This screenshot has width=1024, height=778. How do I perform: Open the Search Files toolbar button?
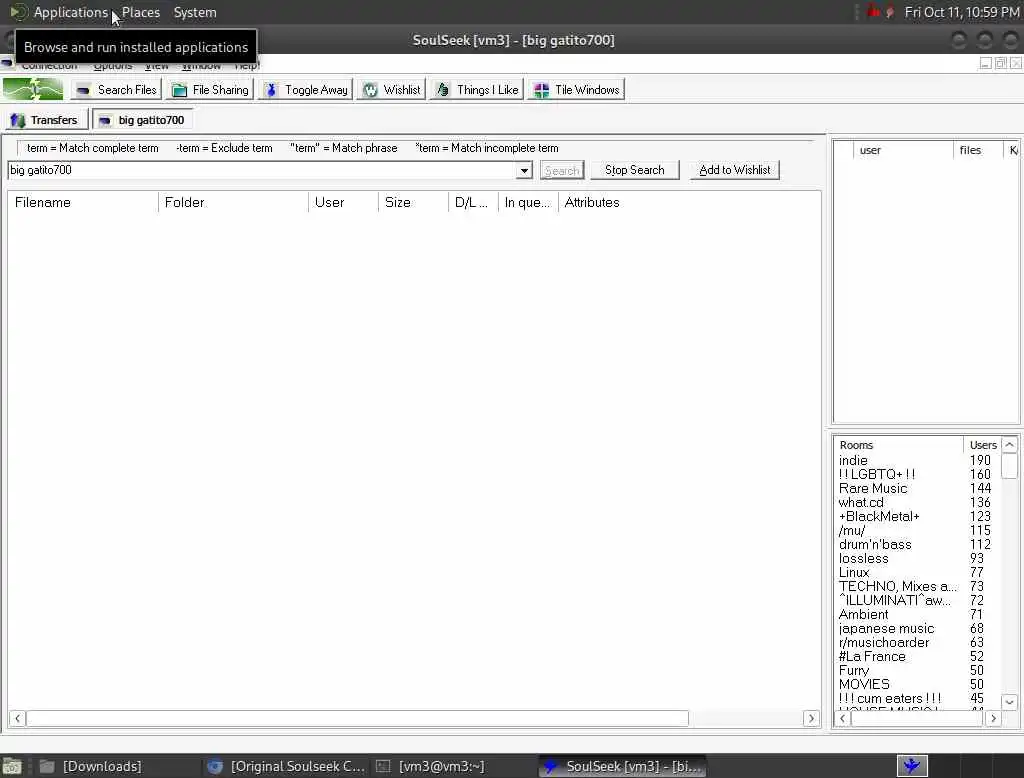click(116, 90)
